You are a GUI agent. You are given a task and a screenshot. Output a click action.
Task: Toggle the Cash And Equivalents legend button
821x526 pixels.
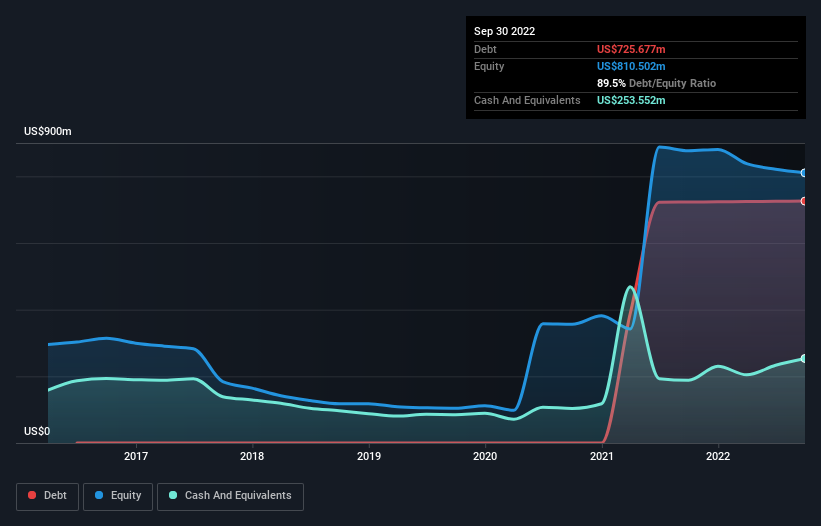tap(230, 496)
